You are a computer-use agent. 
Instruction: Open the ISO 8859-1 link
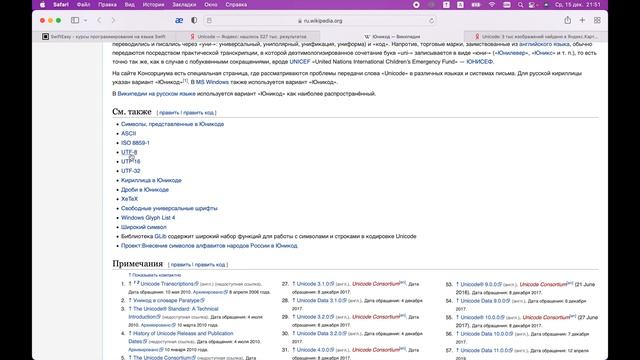click(135, 143)
